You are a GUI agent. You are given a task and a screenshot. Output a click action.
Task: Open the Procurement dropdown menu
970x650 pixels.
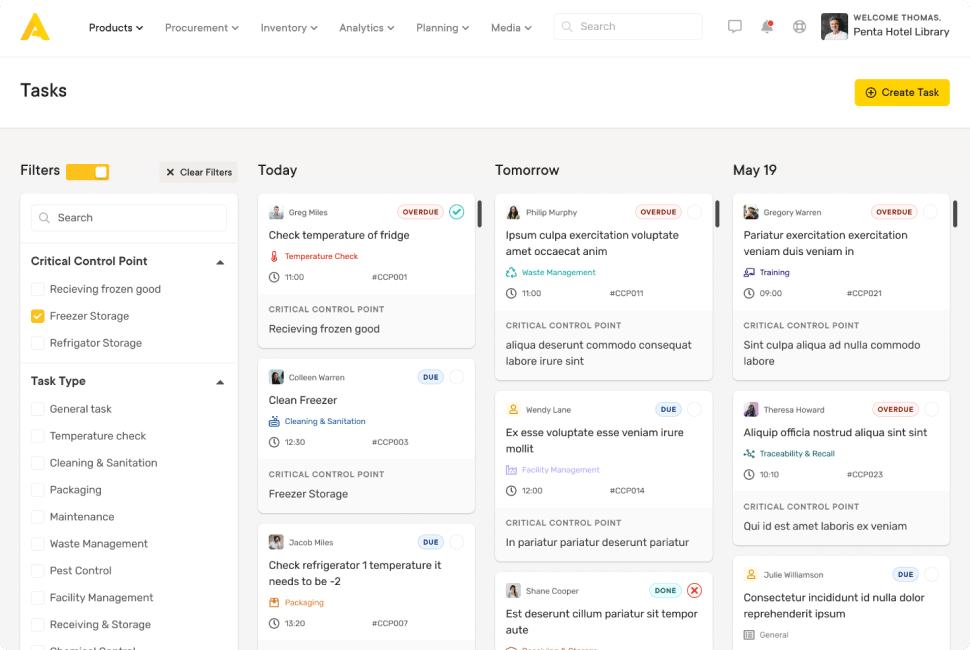point(201,28)
